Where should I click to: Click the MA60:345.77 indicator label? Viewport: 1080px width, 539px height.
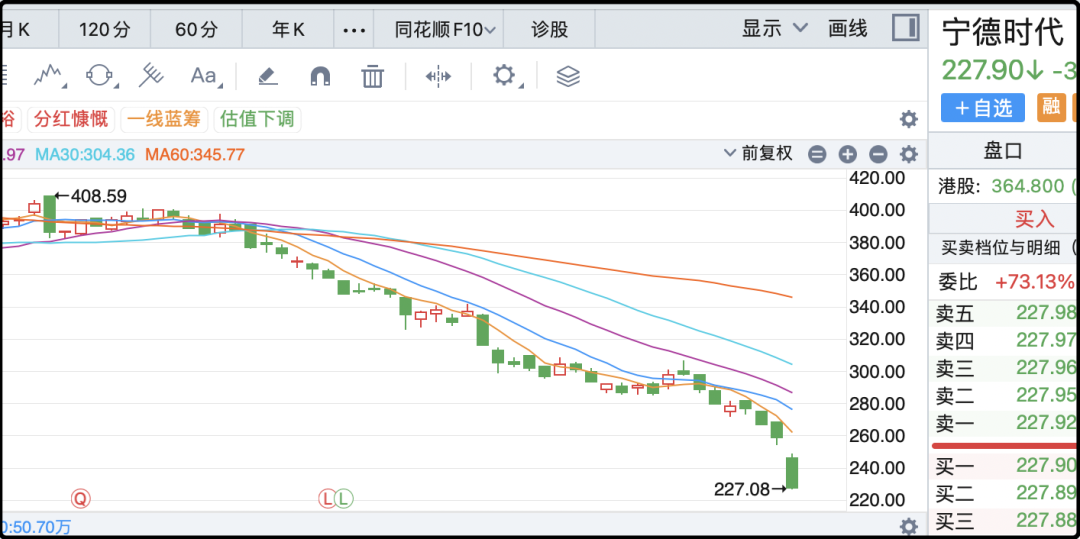tap(195, 154)
